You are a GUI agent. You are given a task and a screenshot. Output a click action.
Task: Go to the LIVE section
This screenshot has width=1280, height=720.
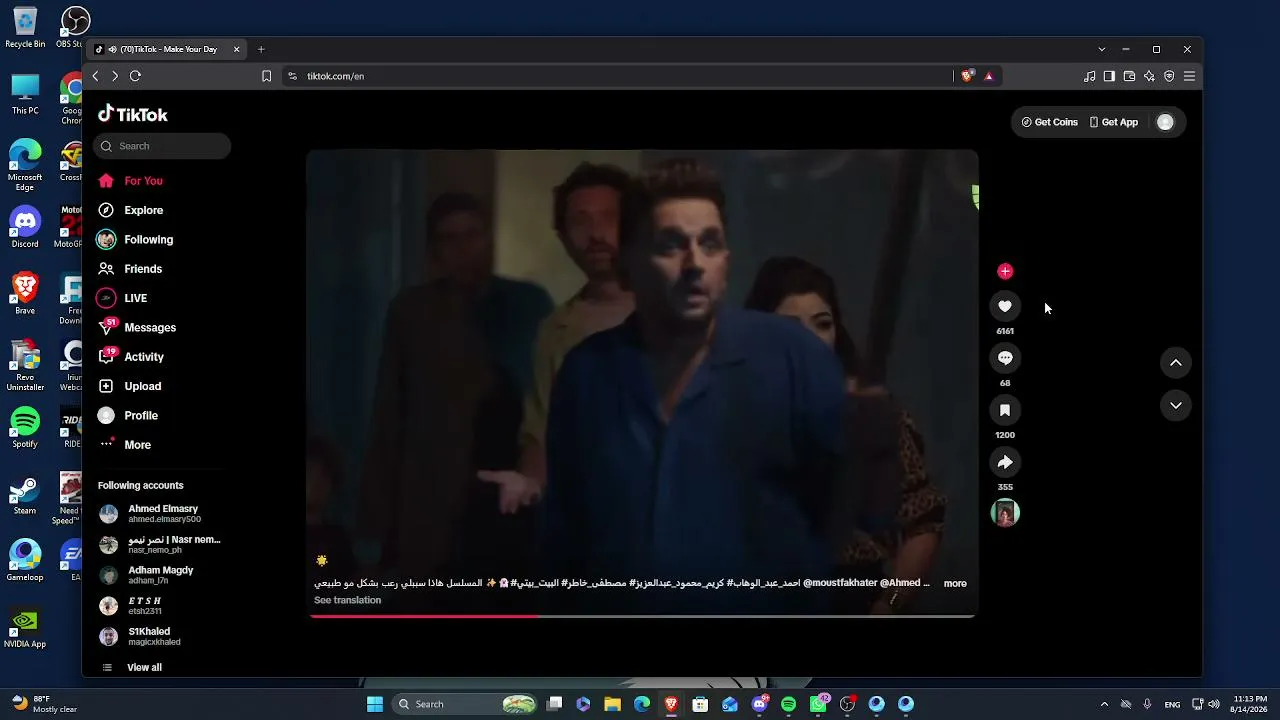(x=122, y=298)
